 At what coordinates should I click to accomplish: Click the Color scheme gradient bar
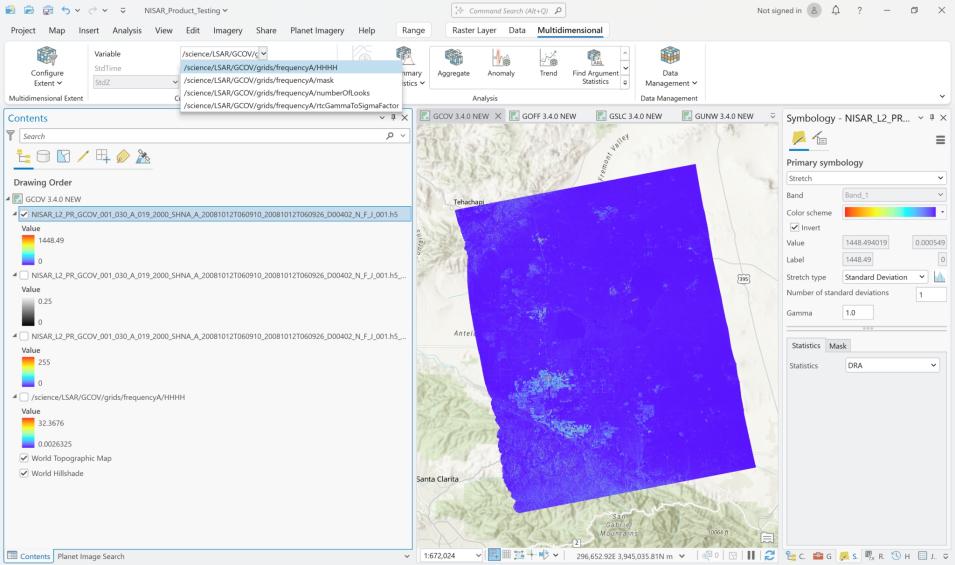(x=890, y=212)
